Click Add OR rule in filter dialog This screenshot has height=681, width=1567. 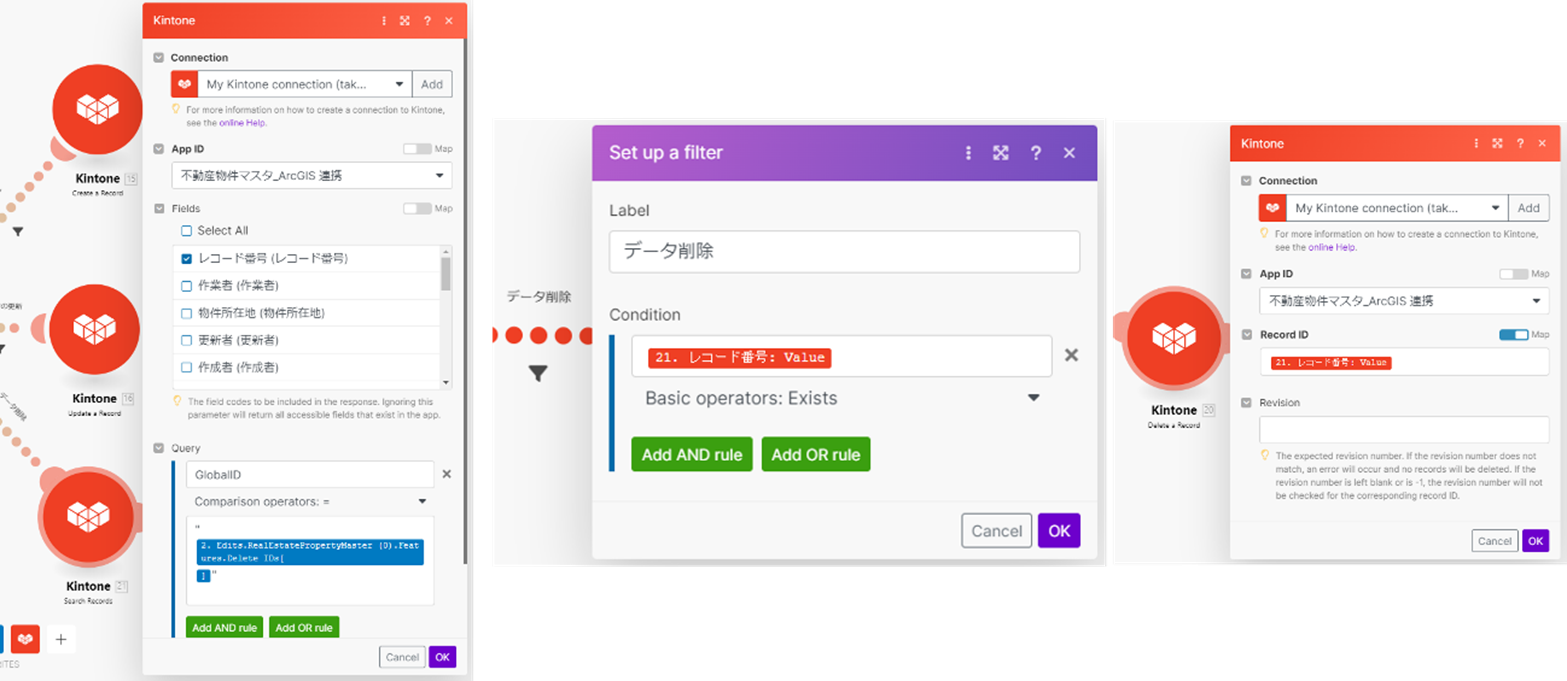pos(816,454)
